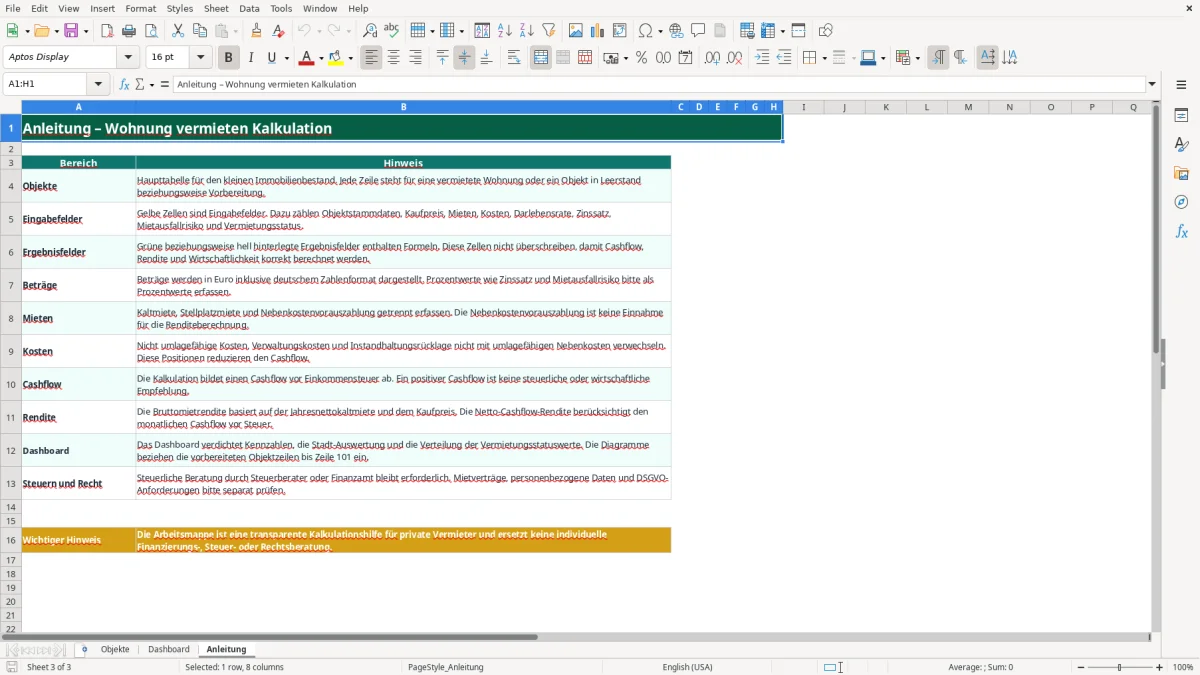1200x675 pixels.
Task: Click English (USA) language in status bar
Action: (687, 667)
